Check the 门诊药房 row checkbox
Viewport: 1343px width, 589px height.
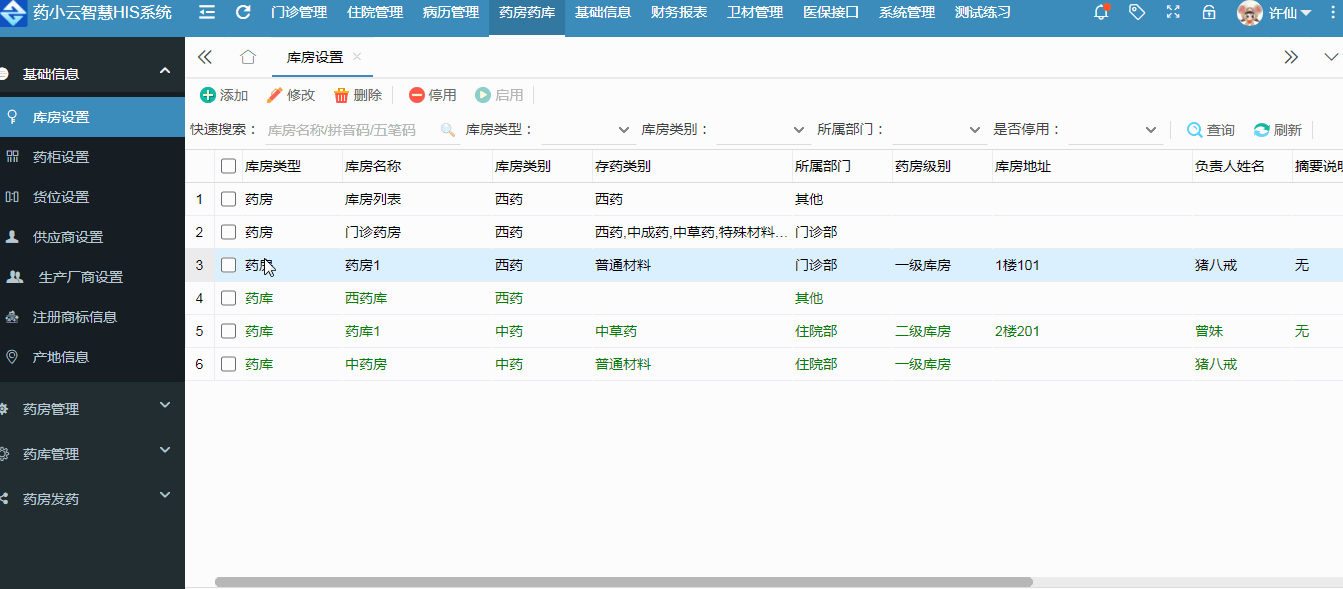pos(228,232)
